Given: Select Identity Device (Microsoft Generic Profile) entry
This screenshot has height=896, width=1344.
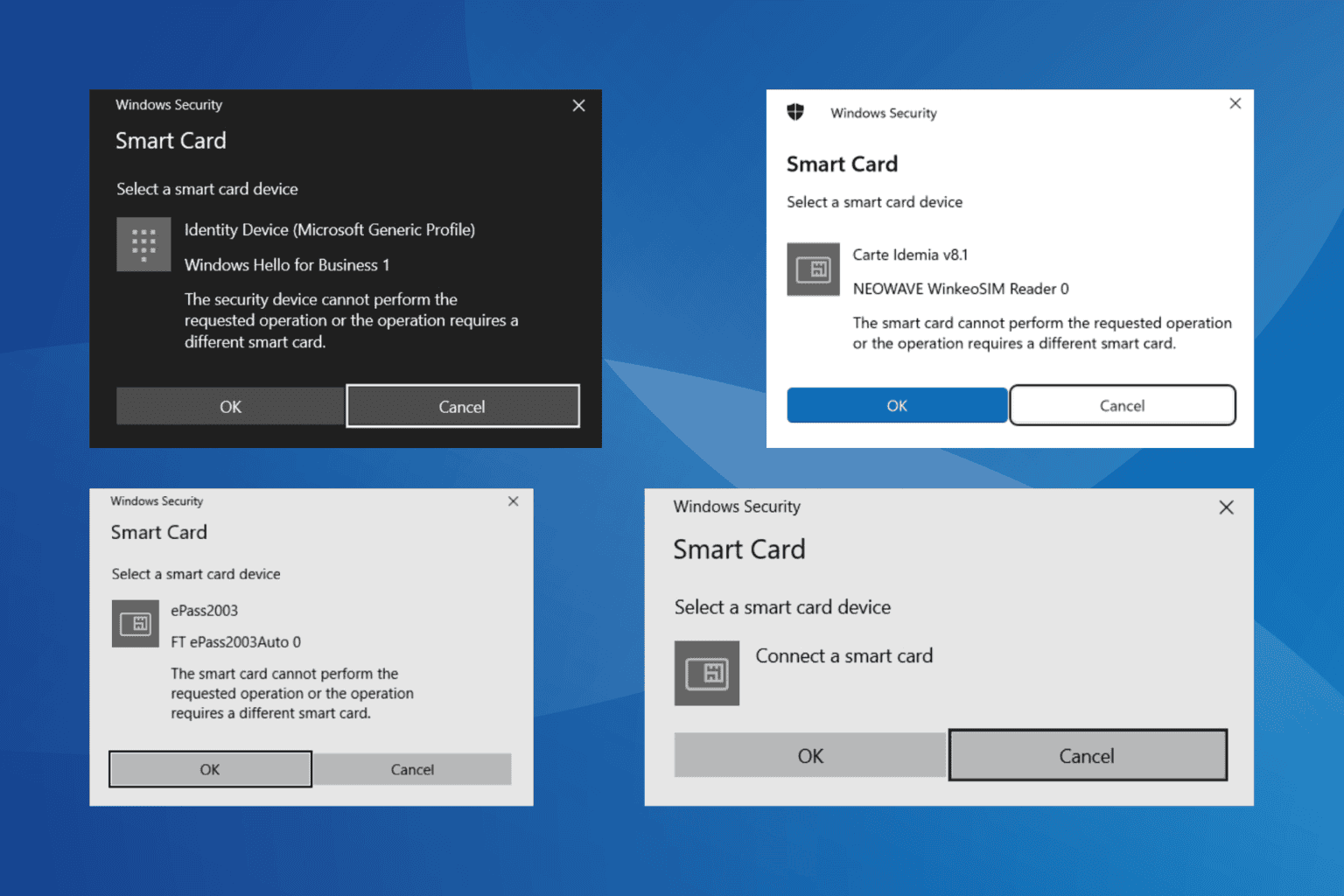Looking at the screenshot, I should [330, 229].
